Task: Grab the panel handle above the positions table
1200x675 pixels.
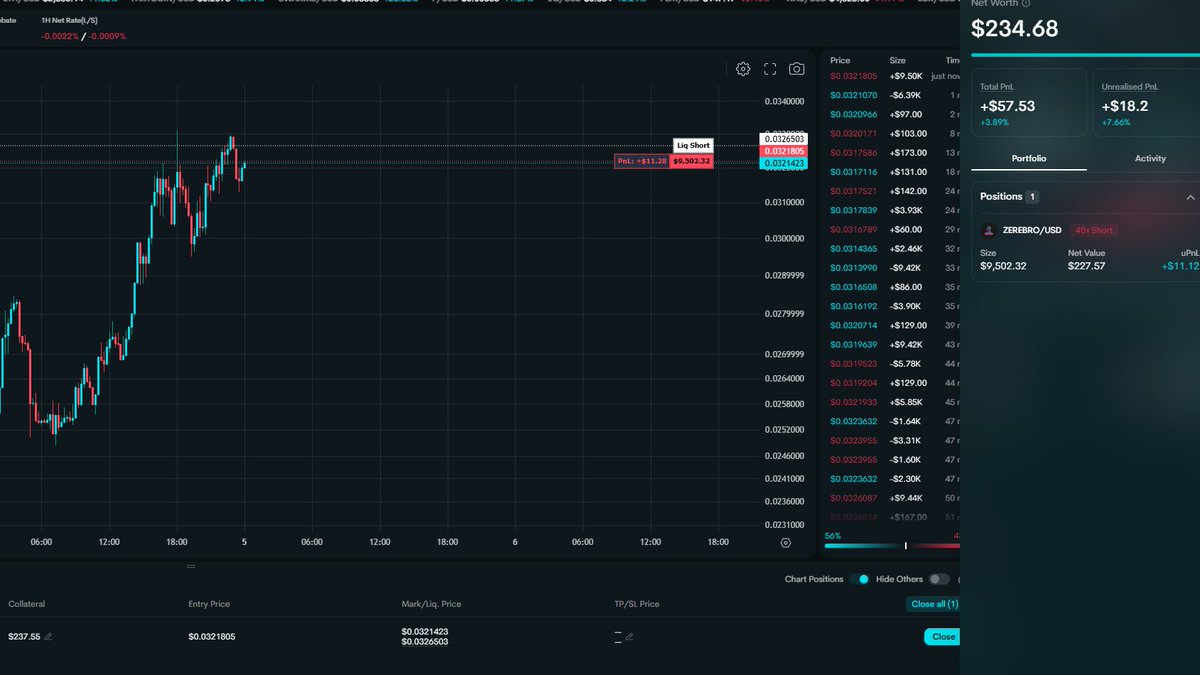Action: 191,566
